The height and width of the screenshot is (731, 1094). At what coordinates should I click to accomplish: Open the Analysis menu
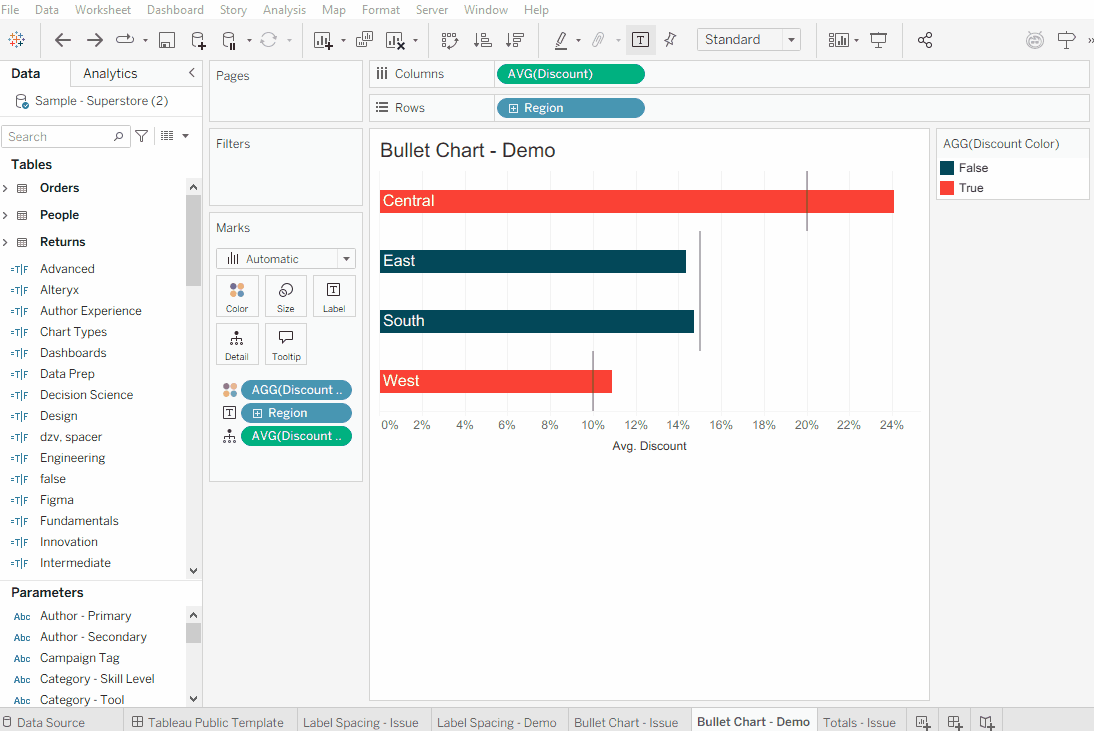point(284,10)
